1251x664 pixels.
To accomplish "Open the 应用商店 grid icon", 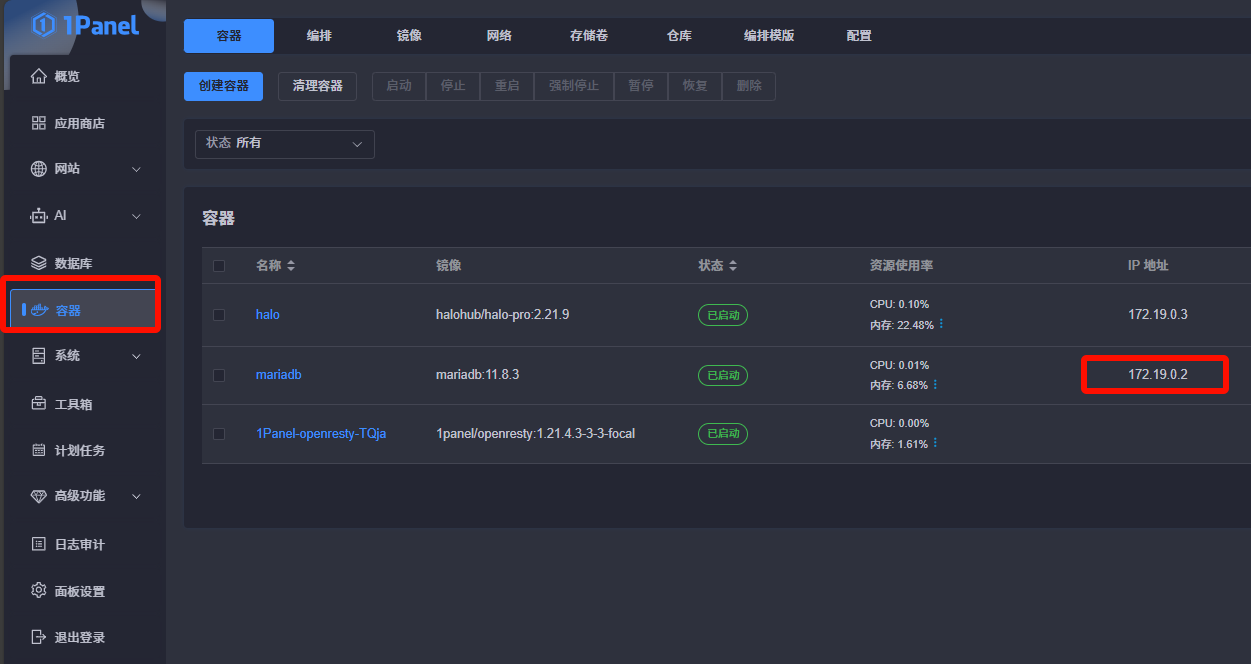I will coord(39,123).
